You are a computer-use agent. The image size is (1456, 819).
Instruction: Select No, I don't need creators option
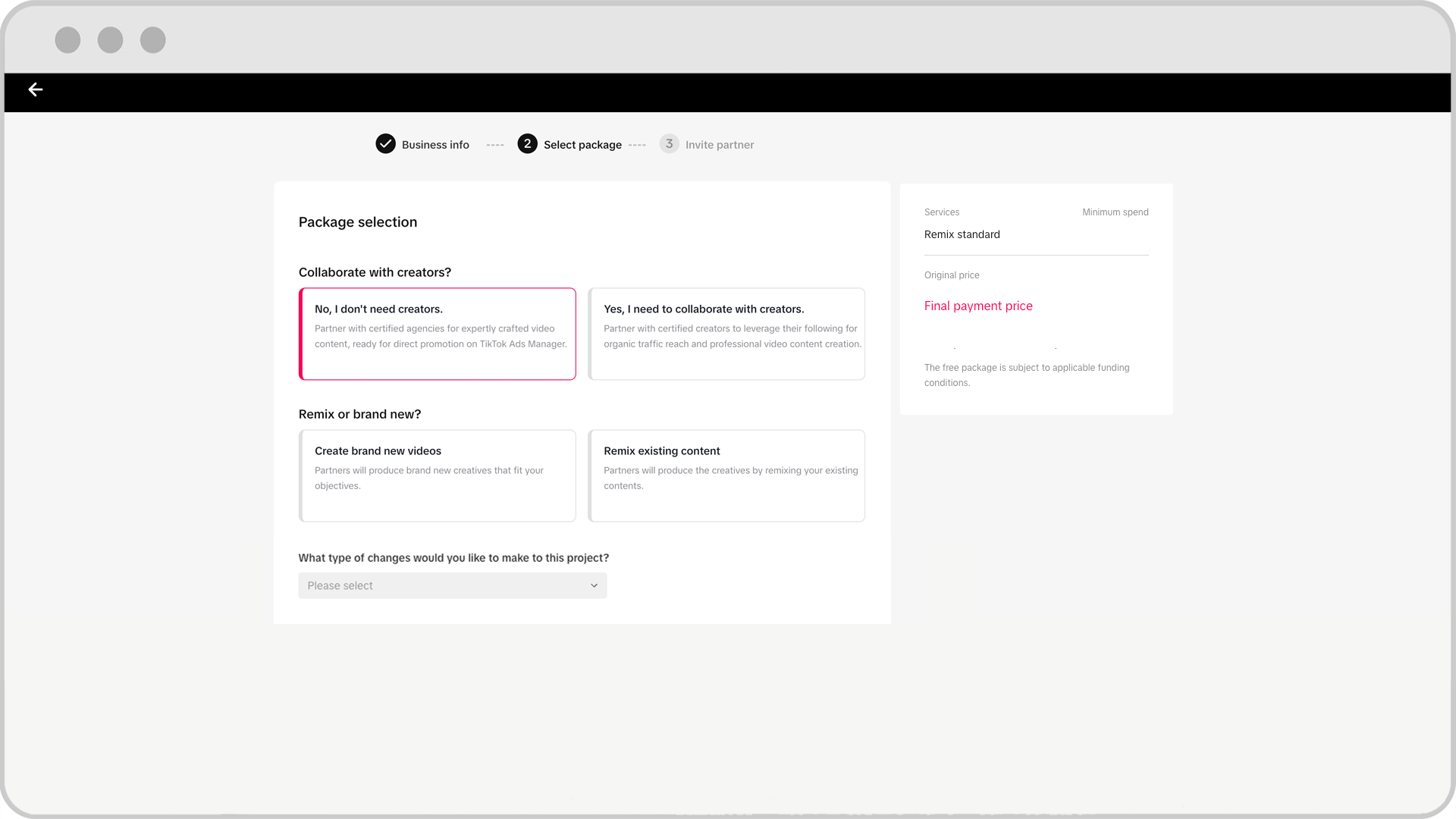[x=437, y=333]
